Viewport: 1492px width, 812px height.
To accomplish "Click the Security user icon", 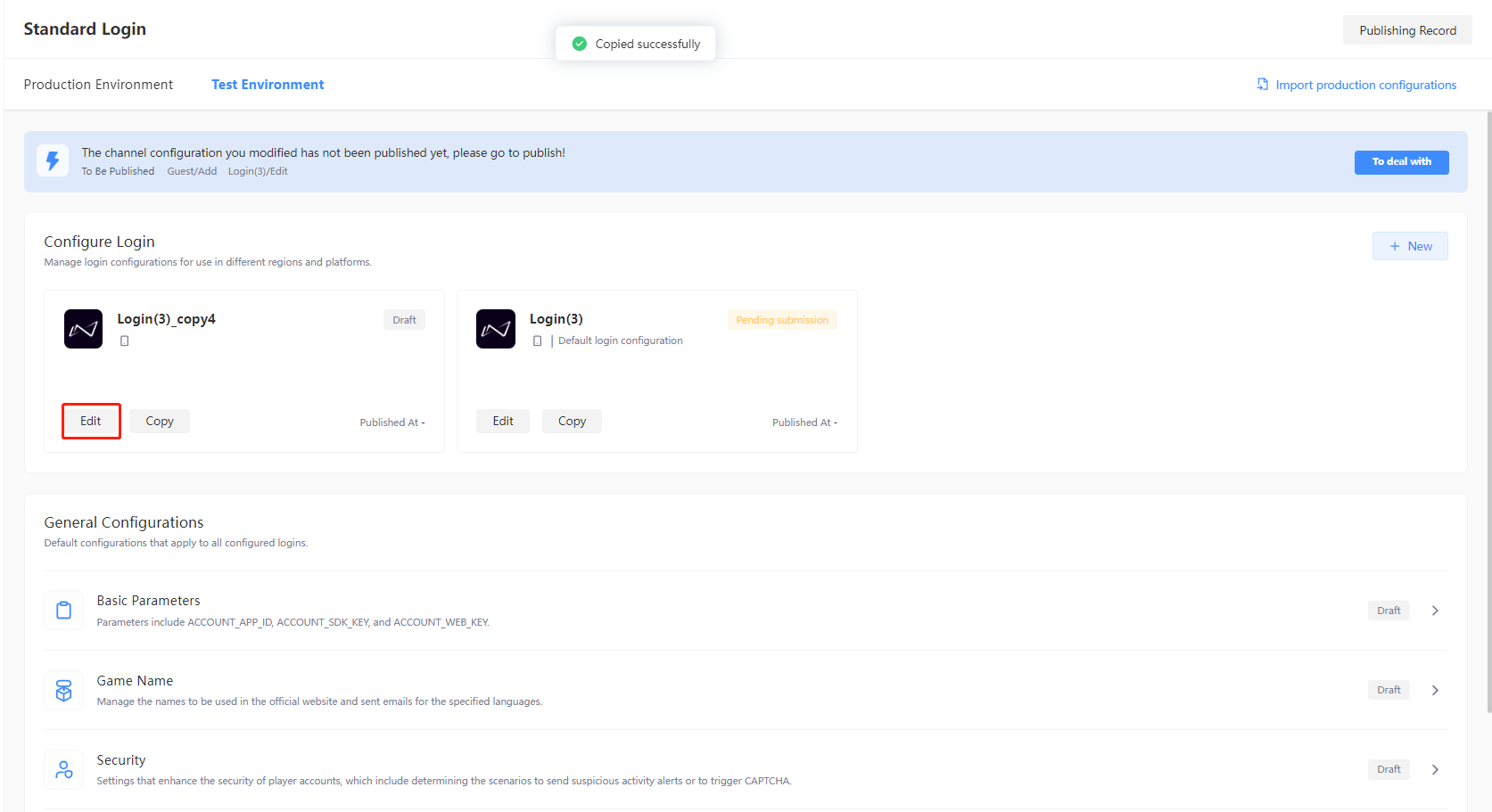I will [x=64, y=770].
